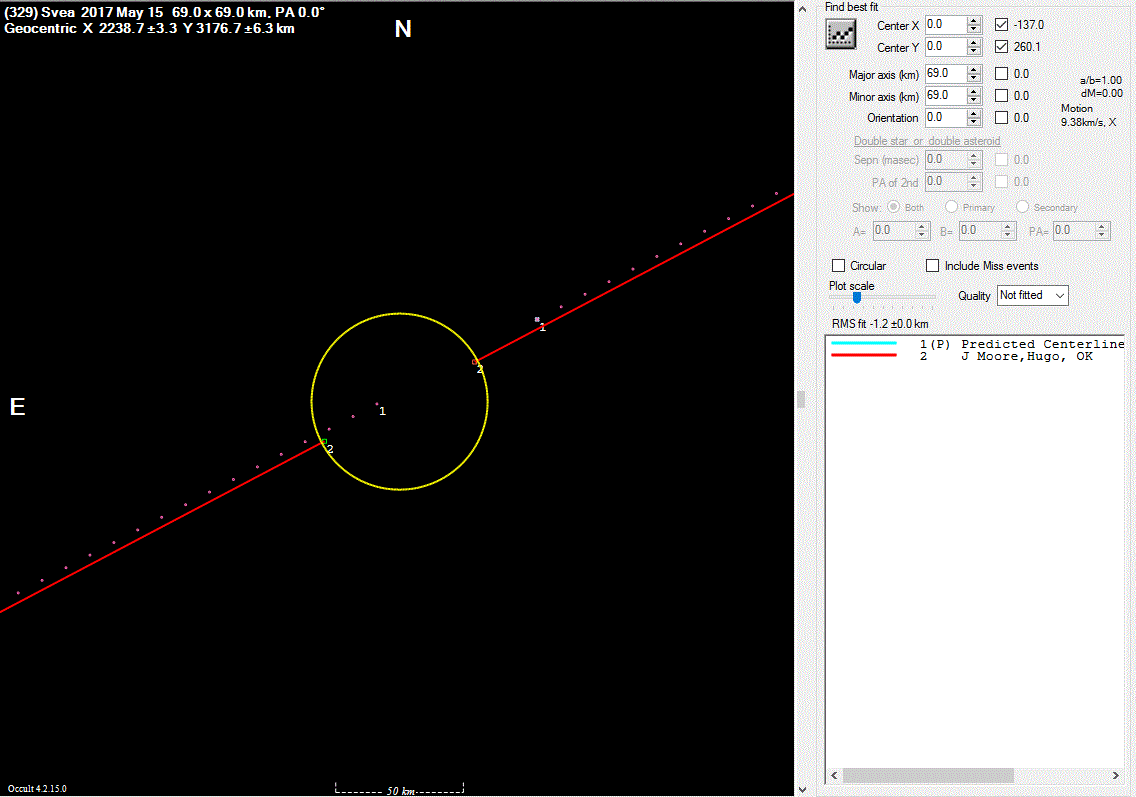
Task: Click the plot's vertical scrollbar down arrow
Action: click(x=800, y=789)
